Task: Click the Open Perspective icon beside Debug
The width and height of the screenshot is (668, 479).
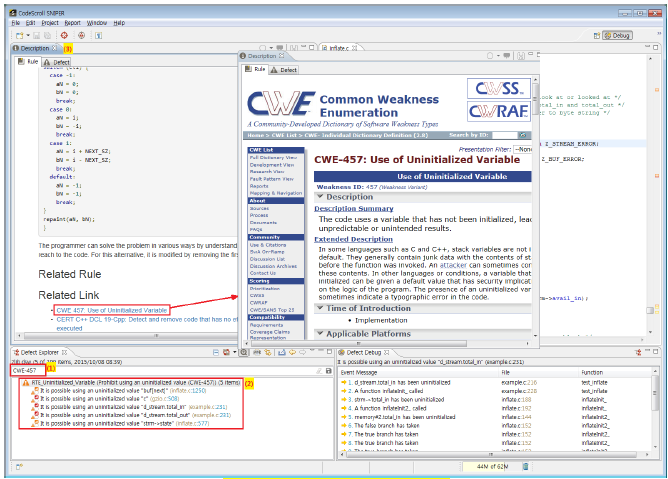Action: (x=597, y=35)
